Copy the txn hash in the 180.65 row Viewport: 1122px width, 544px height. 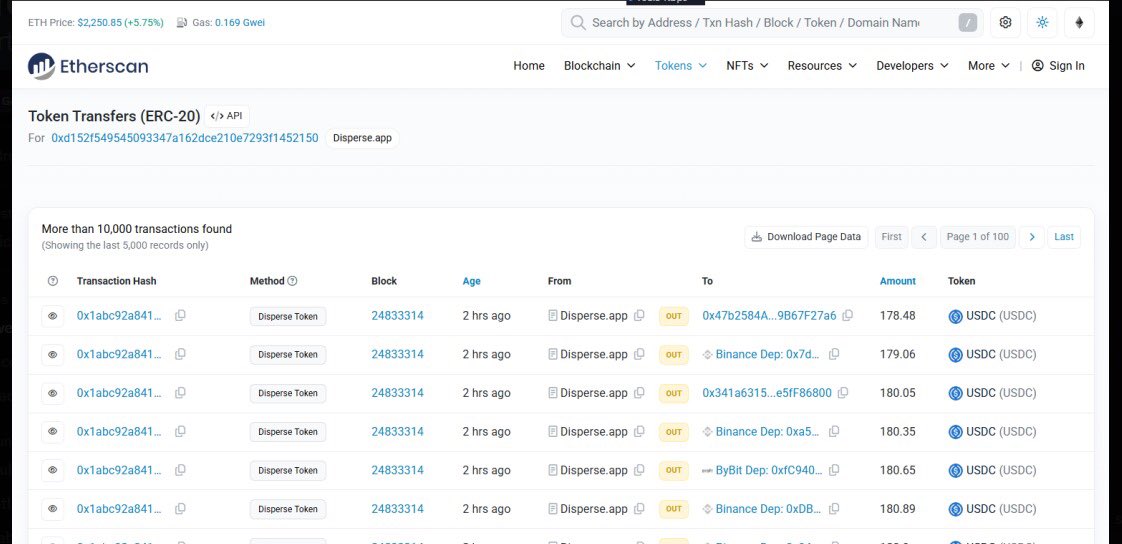(180, 470)
